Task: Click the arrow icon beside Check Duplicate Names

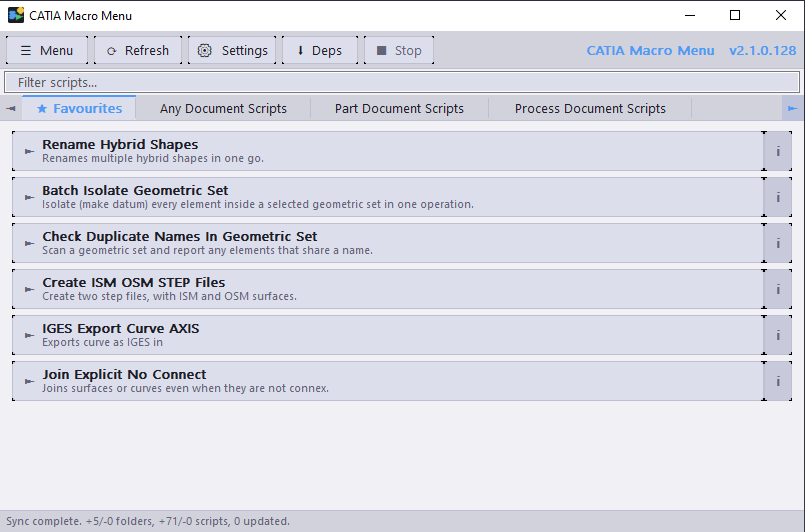Action: coord(29,243)
